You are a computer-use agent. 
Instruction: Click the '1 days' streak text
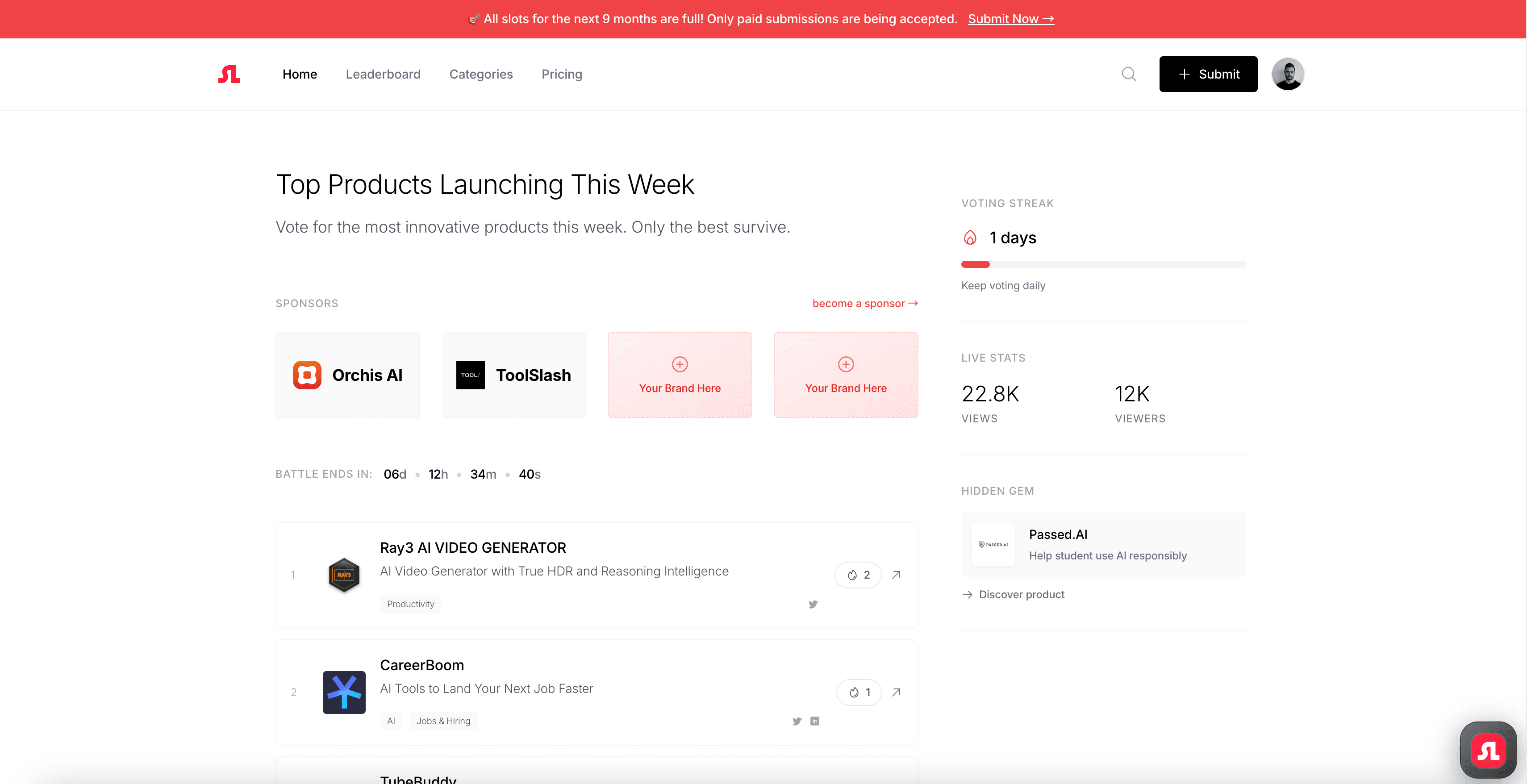[x=1013, y=238]
